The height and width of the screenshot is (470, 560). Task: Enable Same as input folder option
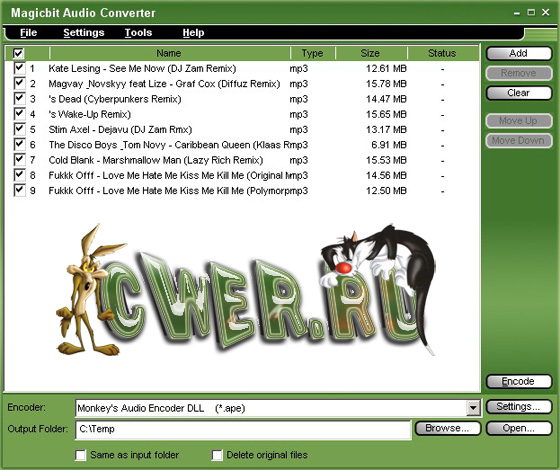click(81, 455)
